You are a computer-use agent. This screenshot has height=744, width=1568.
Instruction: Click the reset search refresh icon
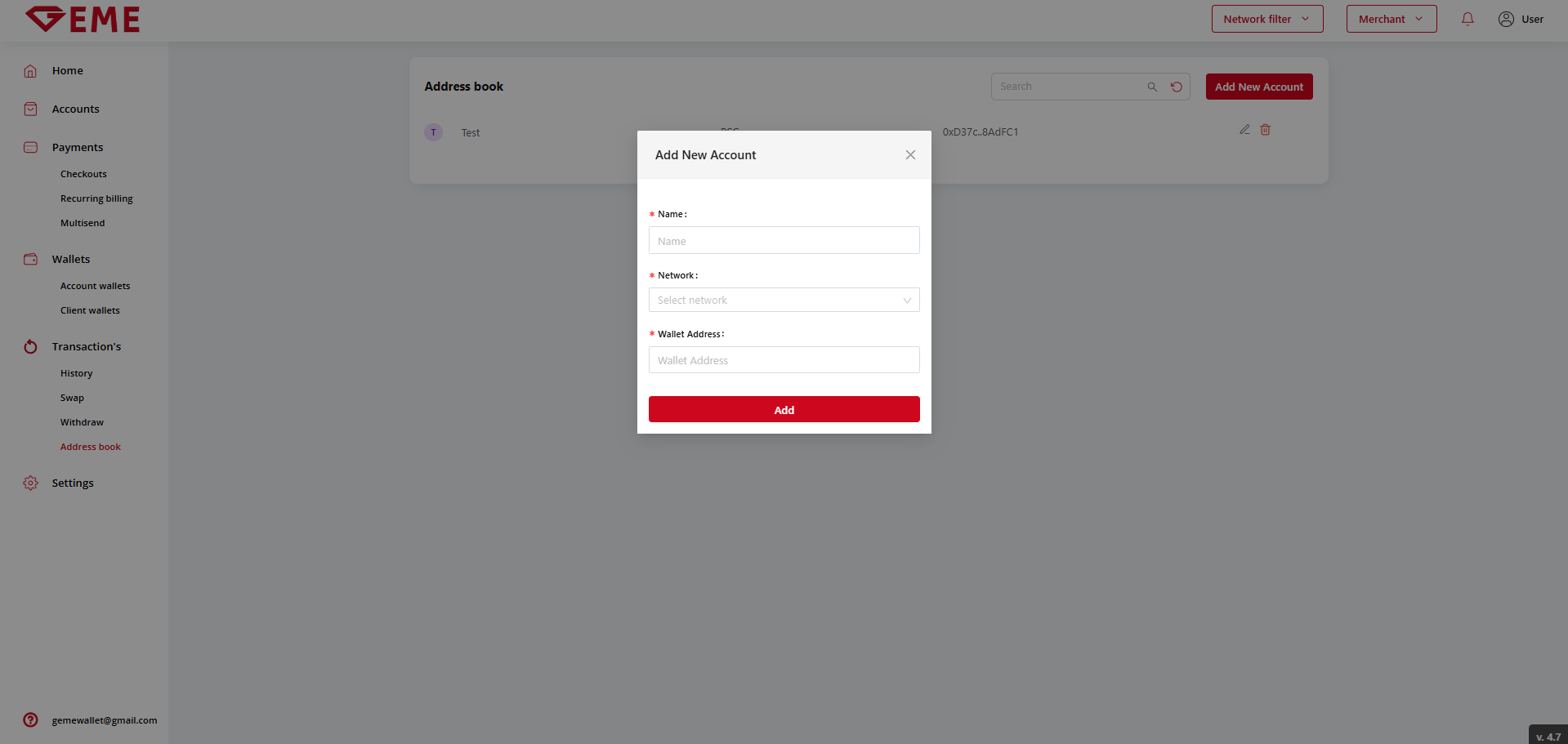click(1177, 87)
